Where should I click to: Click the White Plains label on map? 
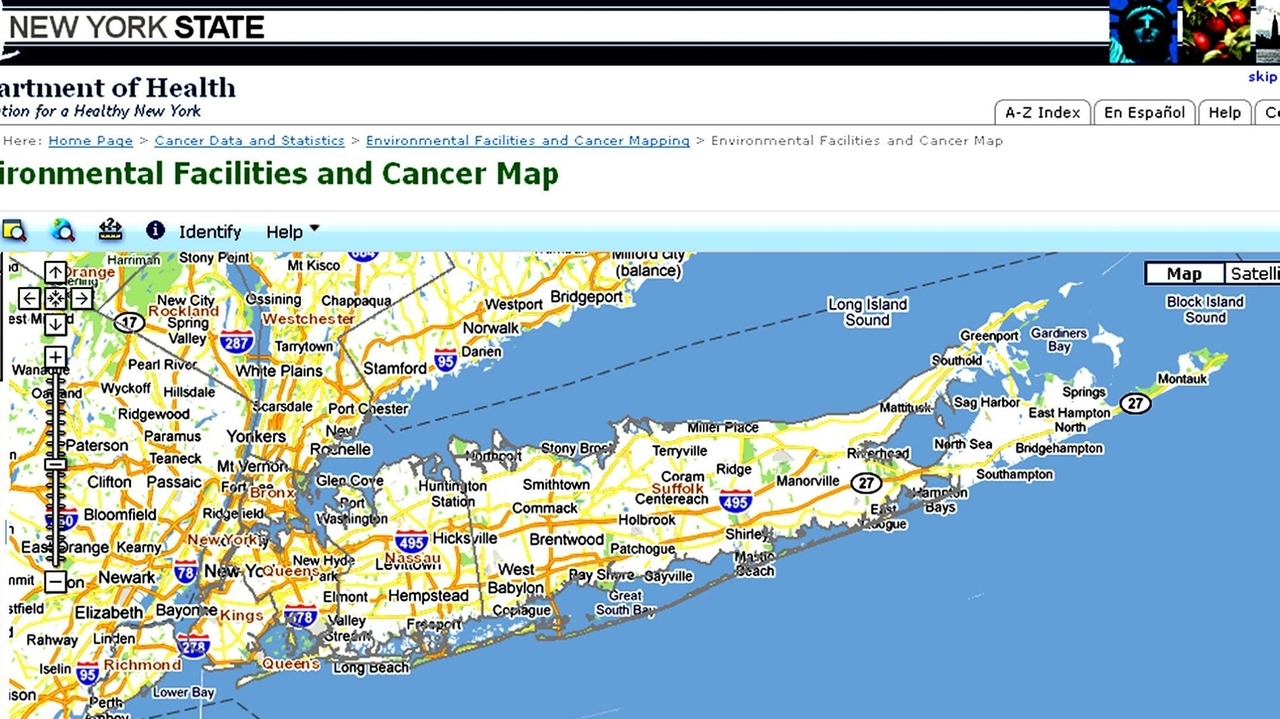(x=279, y=371)
